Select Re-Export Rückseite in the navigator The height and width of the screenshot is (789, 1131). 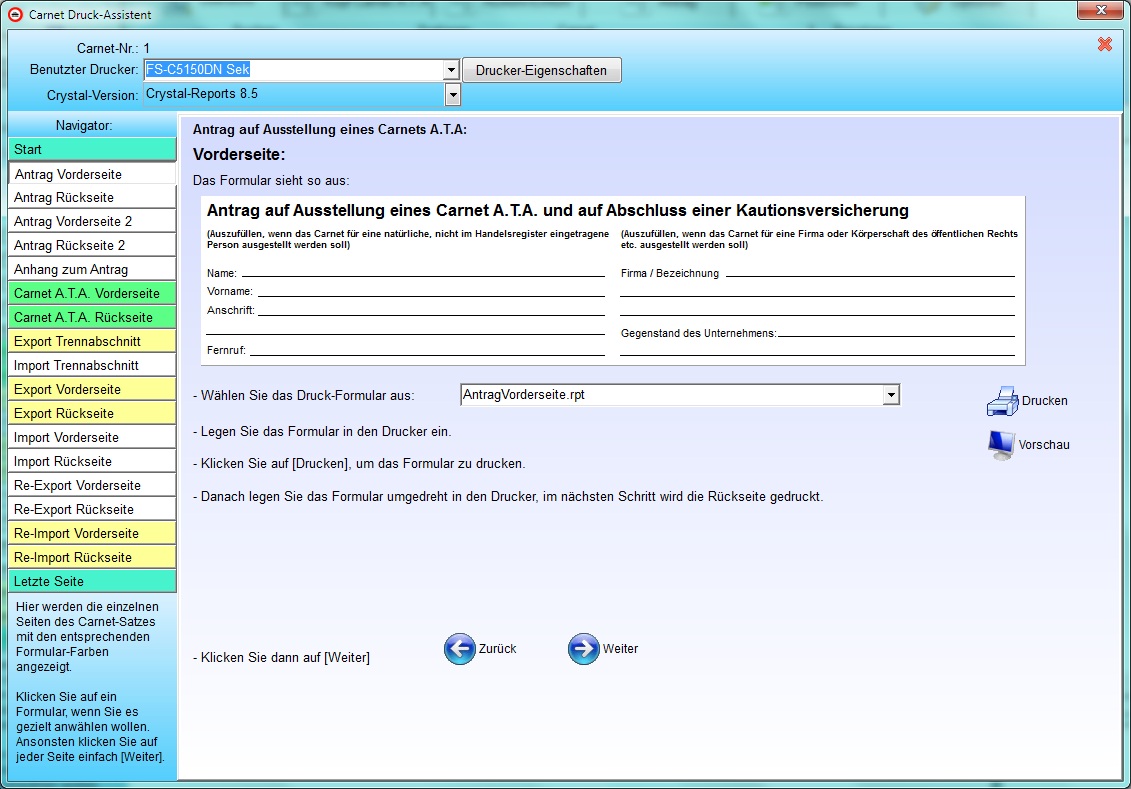92,509
